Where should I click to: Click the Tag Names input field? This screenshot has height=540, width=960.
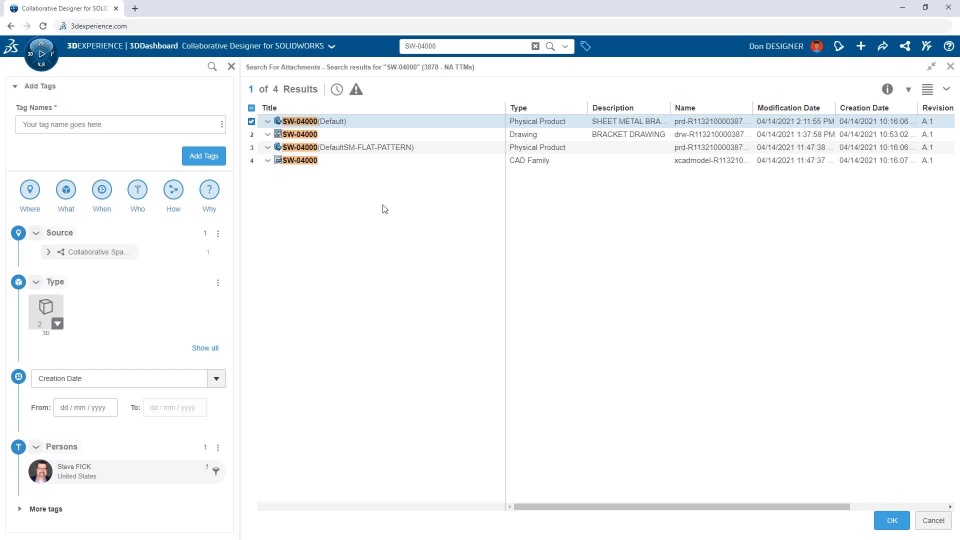tap(120, 124)
